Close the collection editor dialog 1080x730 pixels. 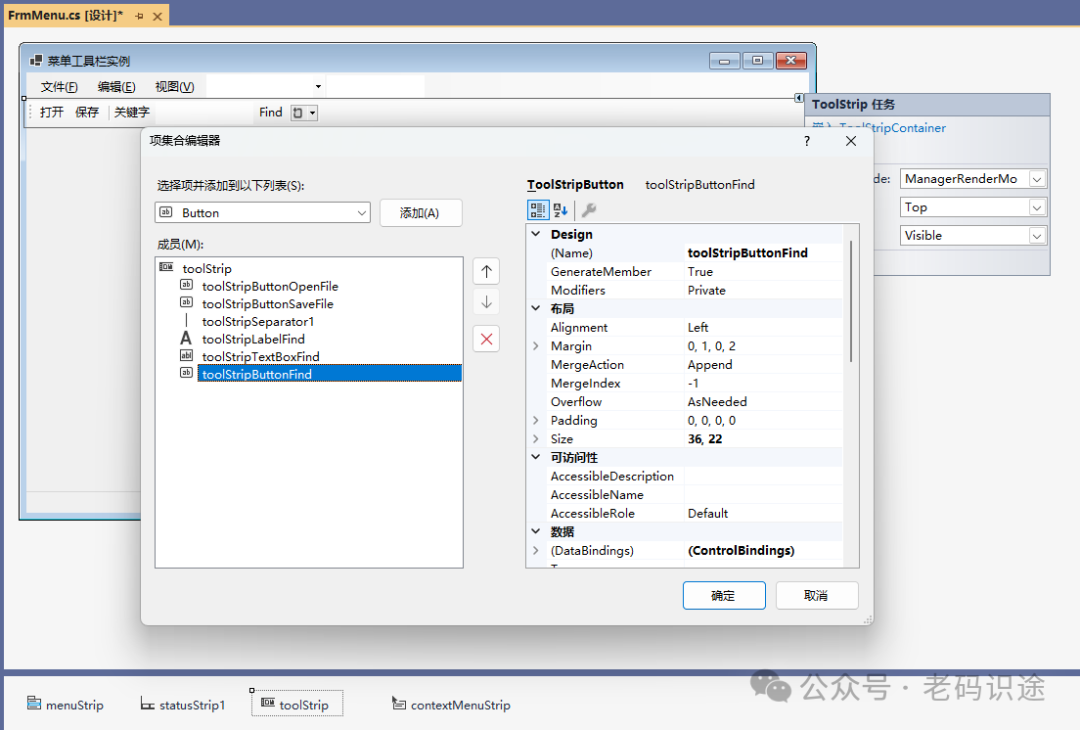pyautogui.click(x=851, y=141)
